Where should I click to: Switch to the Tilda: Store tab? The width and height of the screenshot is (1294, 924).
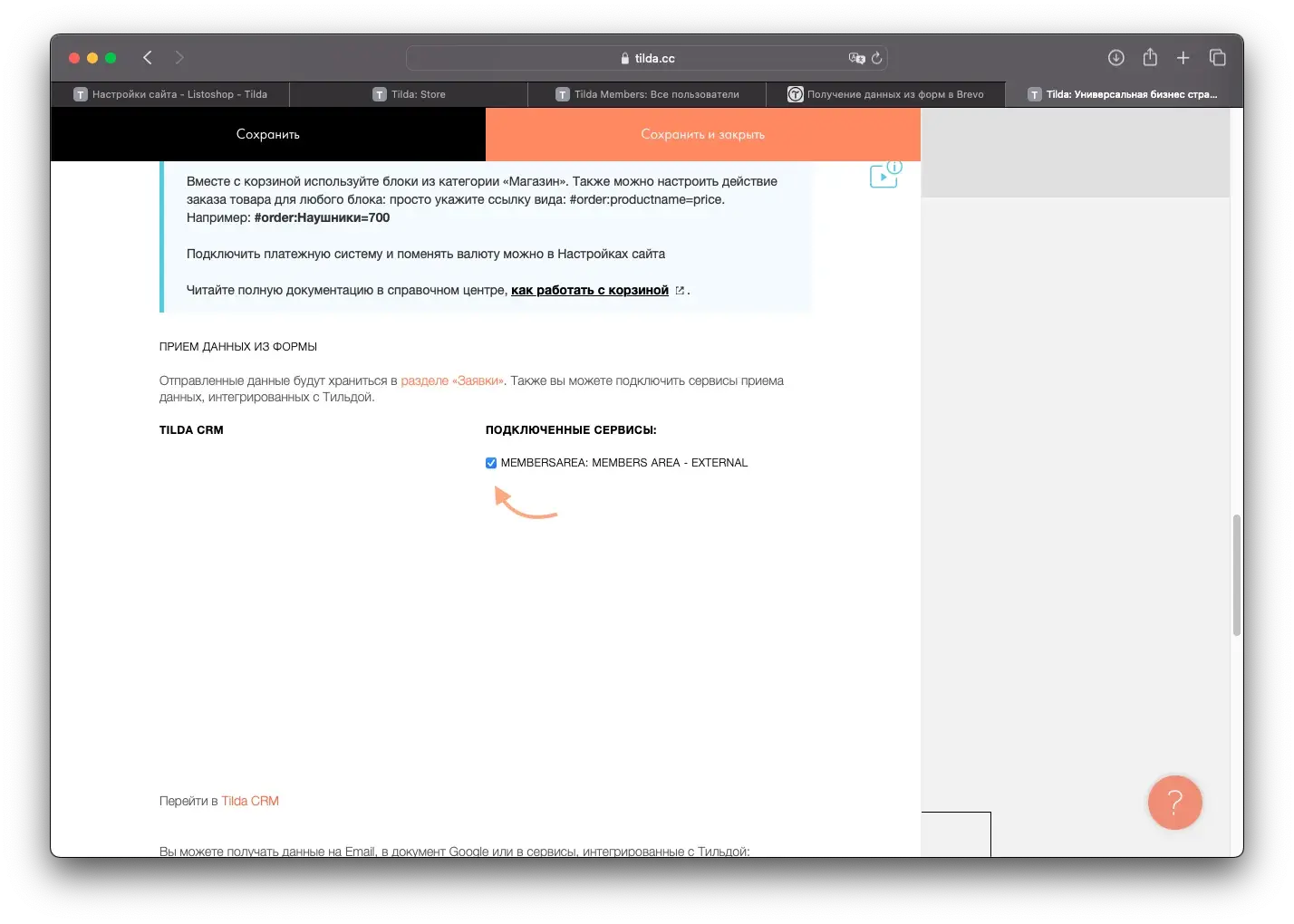coord(409,94)
